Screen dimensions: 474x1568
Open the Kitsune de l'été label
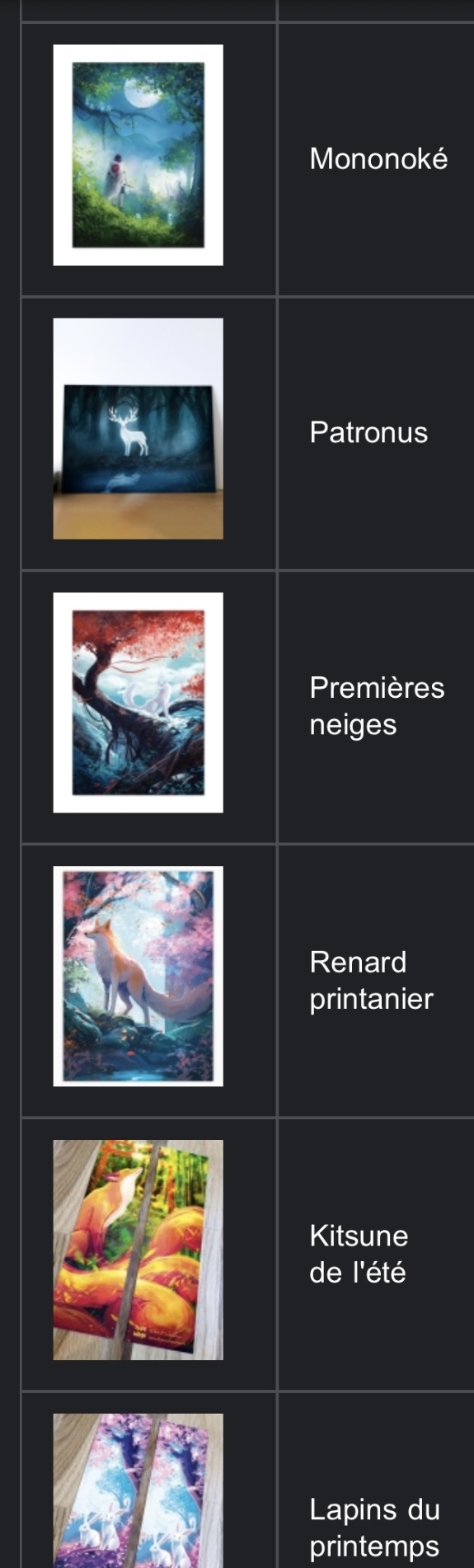click(359, 1254)
